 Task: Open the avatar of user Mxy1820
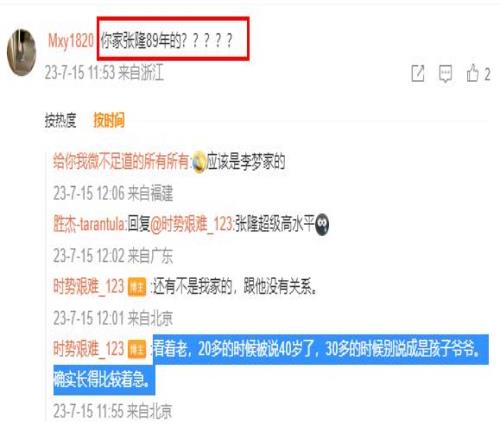point(22,52)
